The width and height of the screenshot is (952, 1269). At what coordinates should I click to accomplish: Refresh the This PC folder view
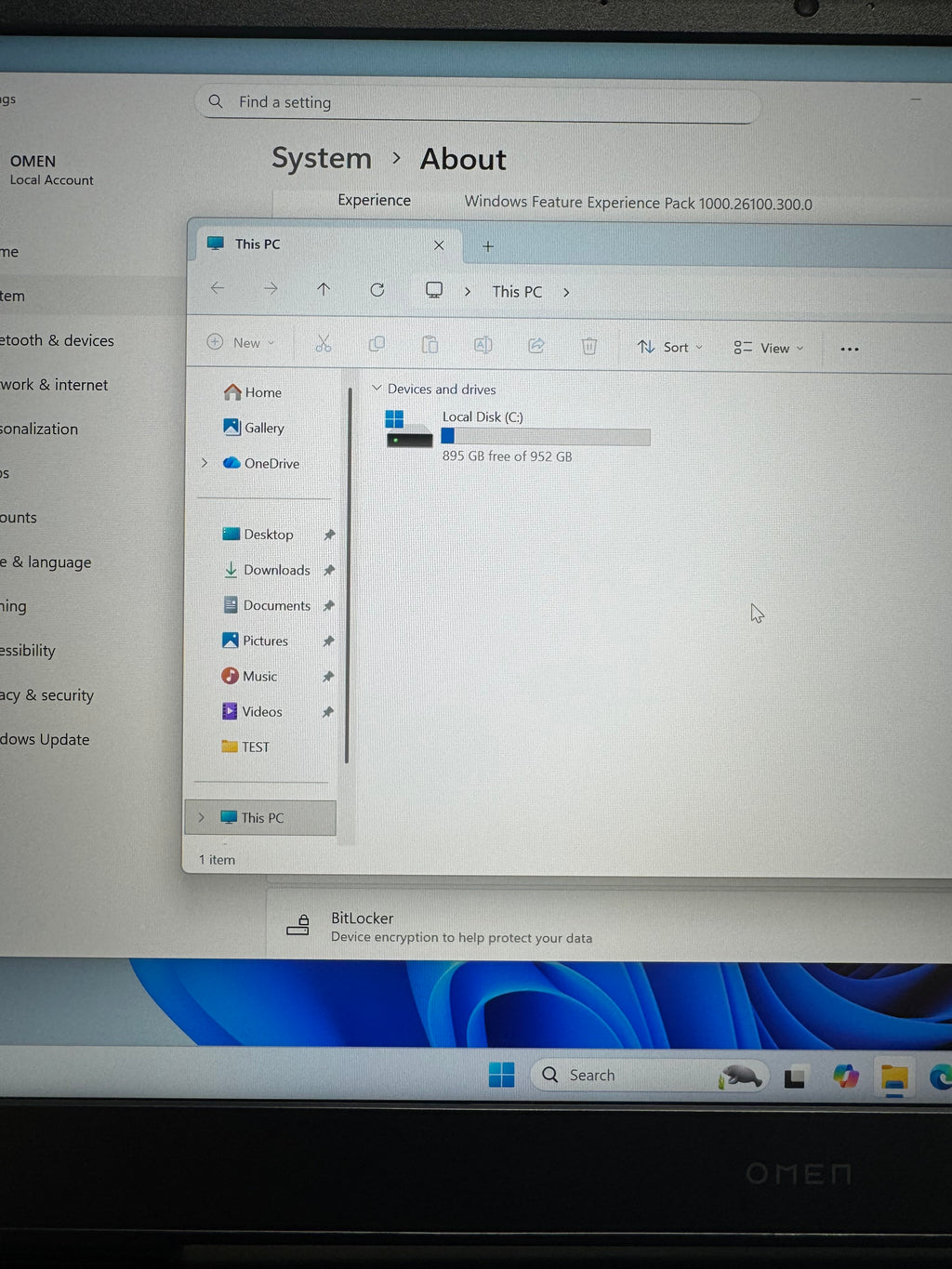[377, 290]
